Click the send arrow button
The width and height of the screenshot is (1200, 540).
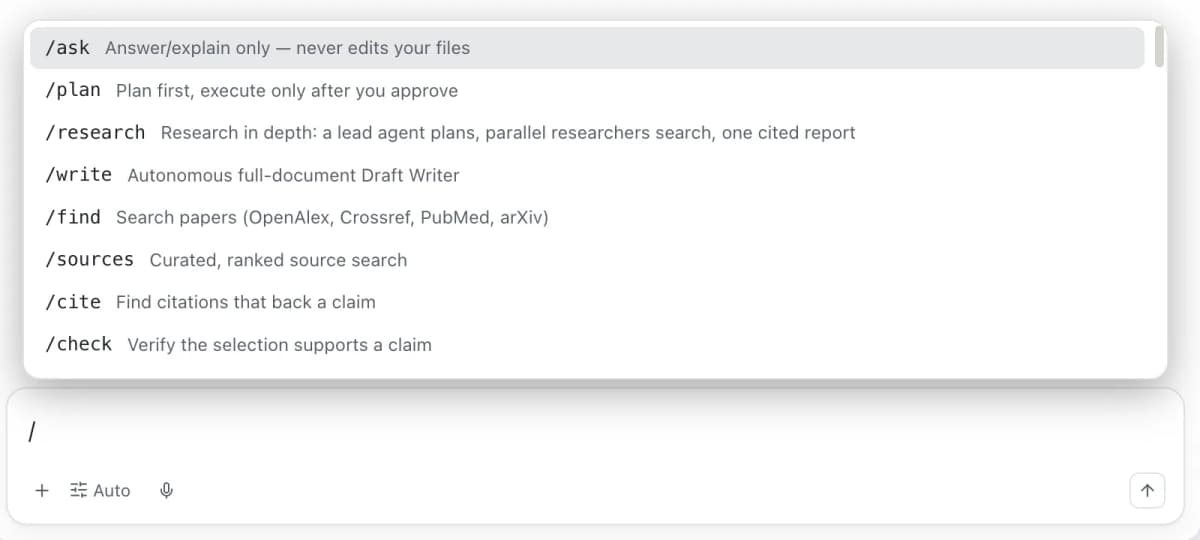[1147, 491]
